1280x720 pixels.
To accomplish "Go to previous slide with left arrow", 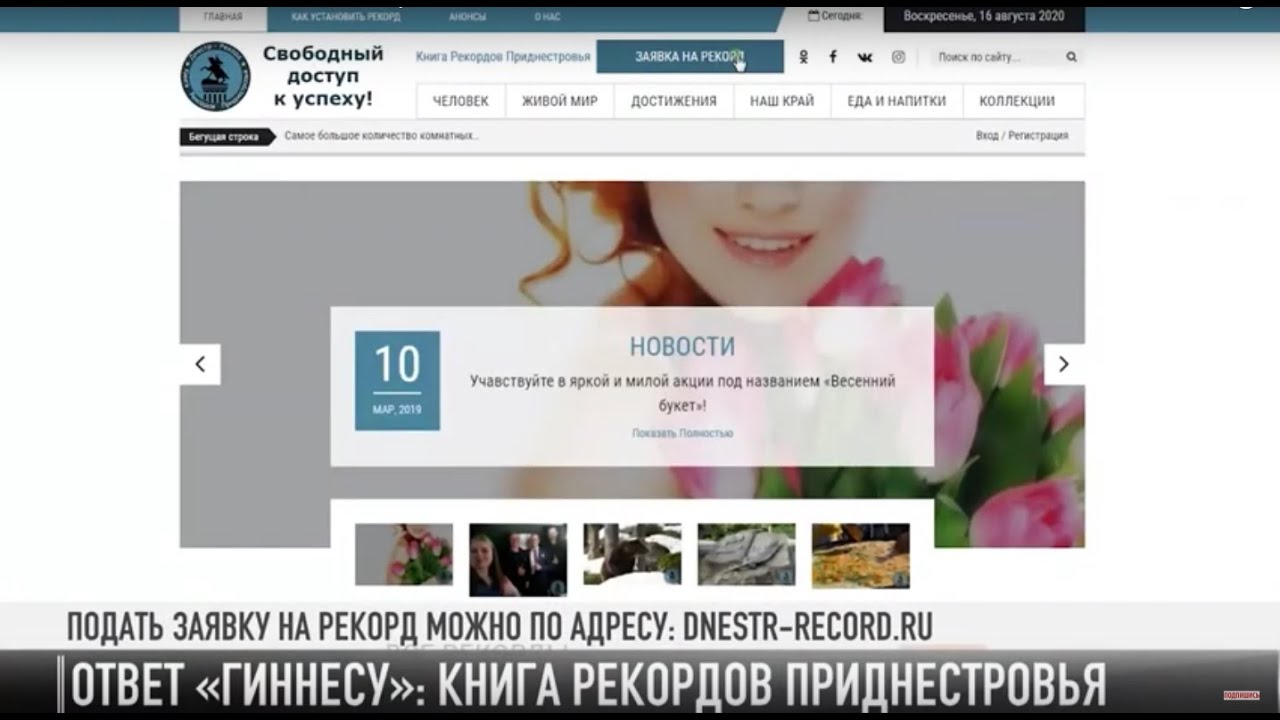I will pyautogui.click(x=200, y=365).
